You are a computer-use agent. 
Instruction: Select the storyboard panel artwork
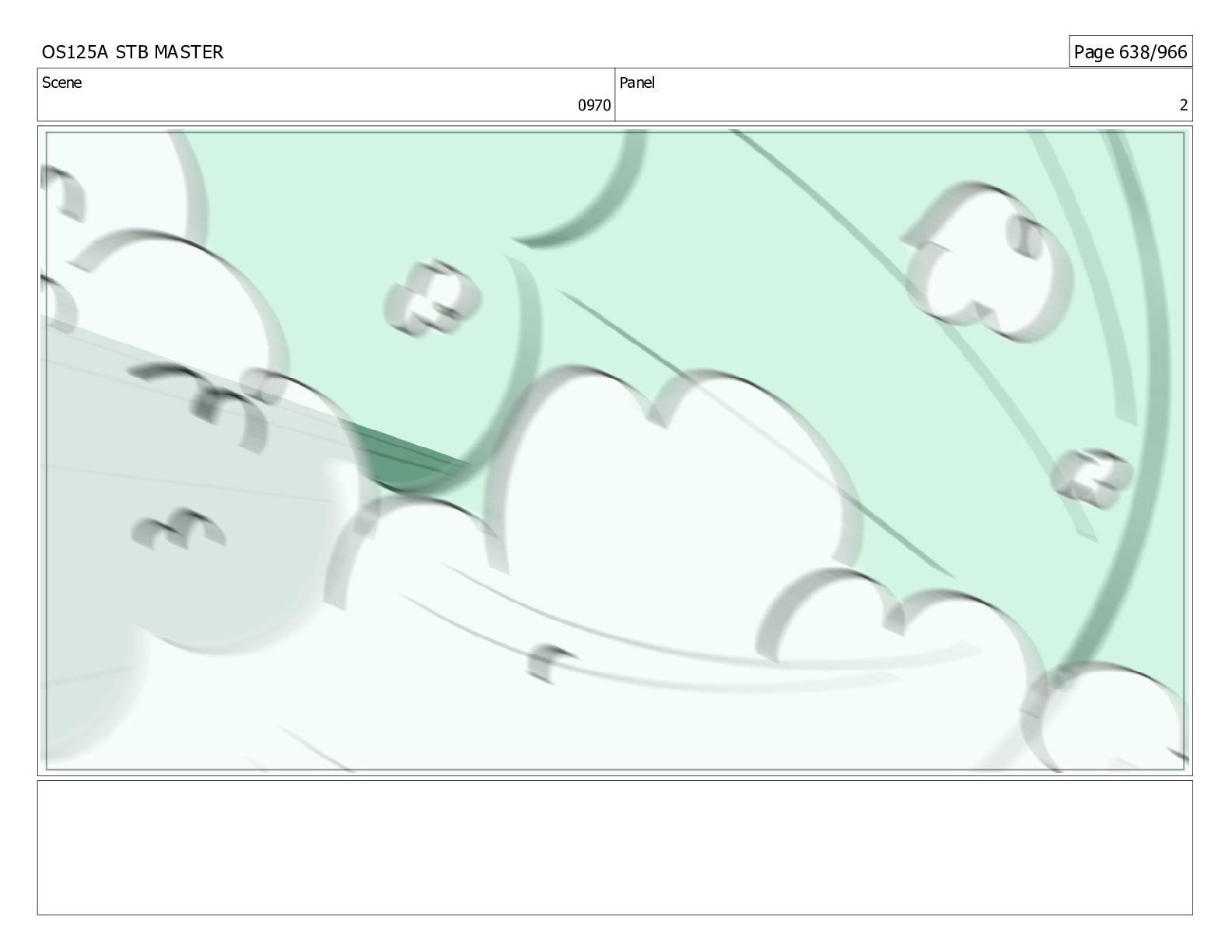click(x=614, y=451)
